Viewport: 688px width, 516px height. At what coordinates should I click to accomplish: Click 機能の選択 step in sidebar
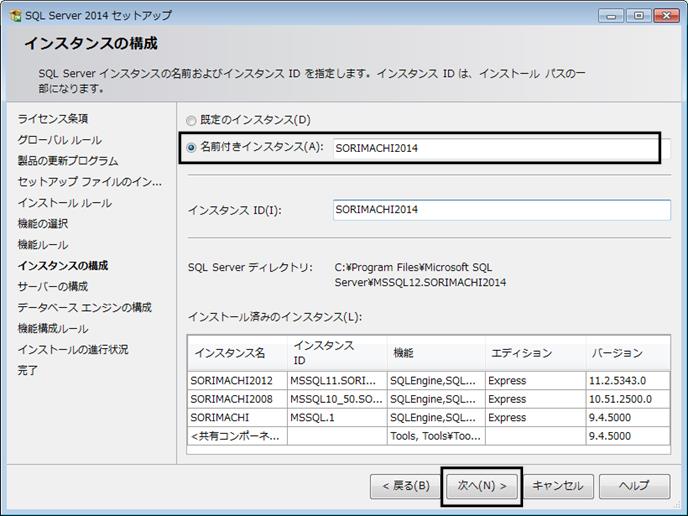(43, 224)
